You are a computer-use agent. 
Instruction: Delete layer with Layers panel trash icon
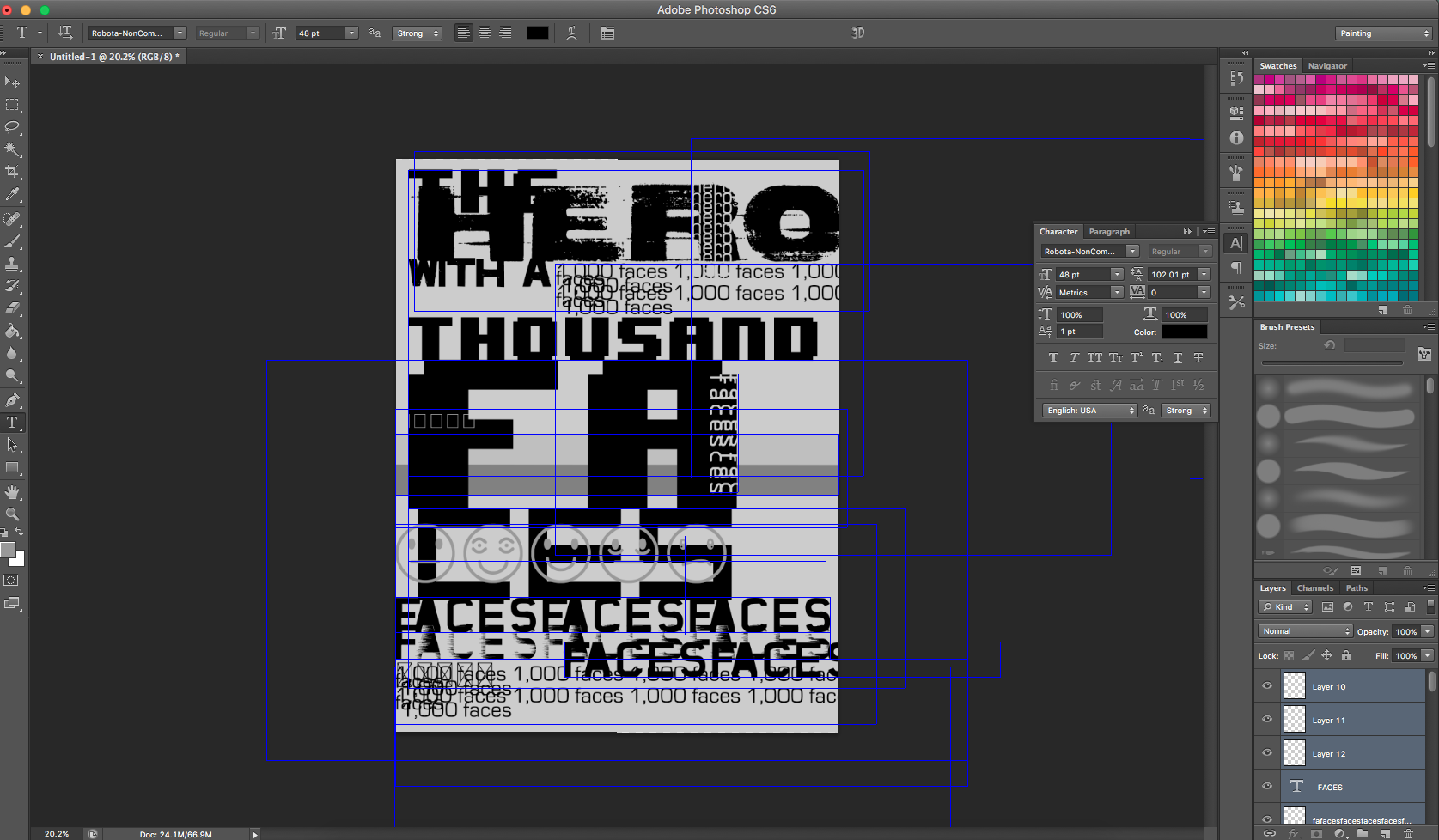pyautogui.click(x=1407, y=833)
